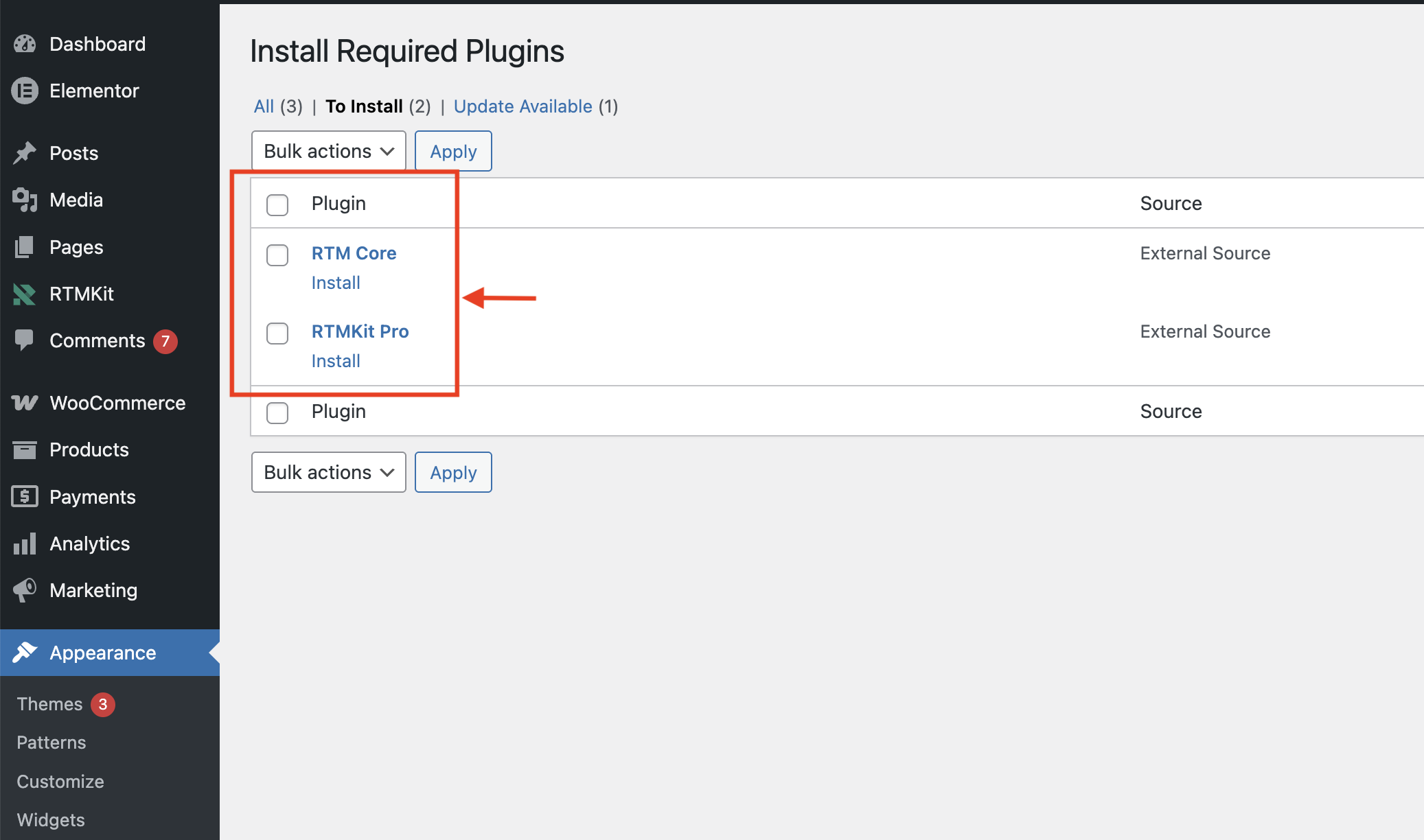The width and height of the screenshot is (1424, 840).
Task: Click the WooCommerce Woo logo icon
Action: coord(25,403)
